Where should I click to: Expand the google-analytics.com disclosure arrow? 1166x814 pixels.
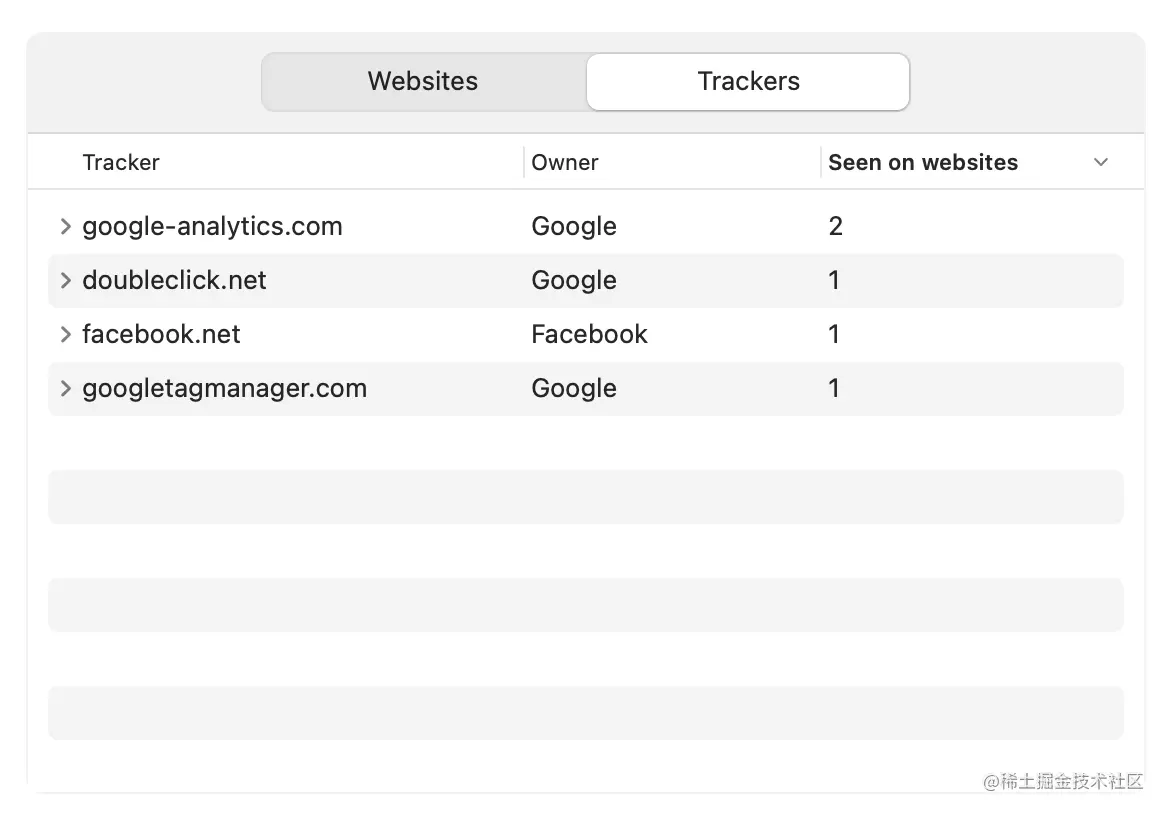pos(65,227)
